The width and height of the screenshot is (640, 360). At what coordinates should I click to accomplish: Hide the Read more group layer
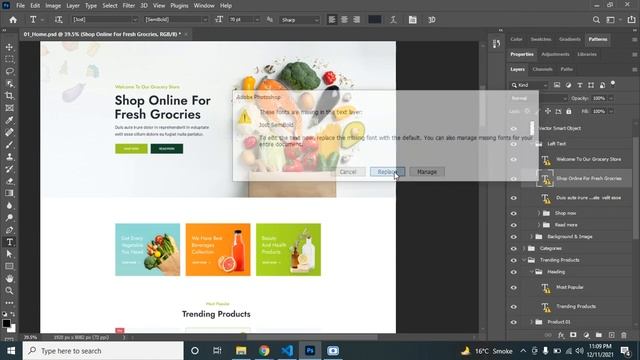tap(513, 225)
